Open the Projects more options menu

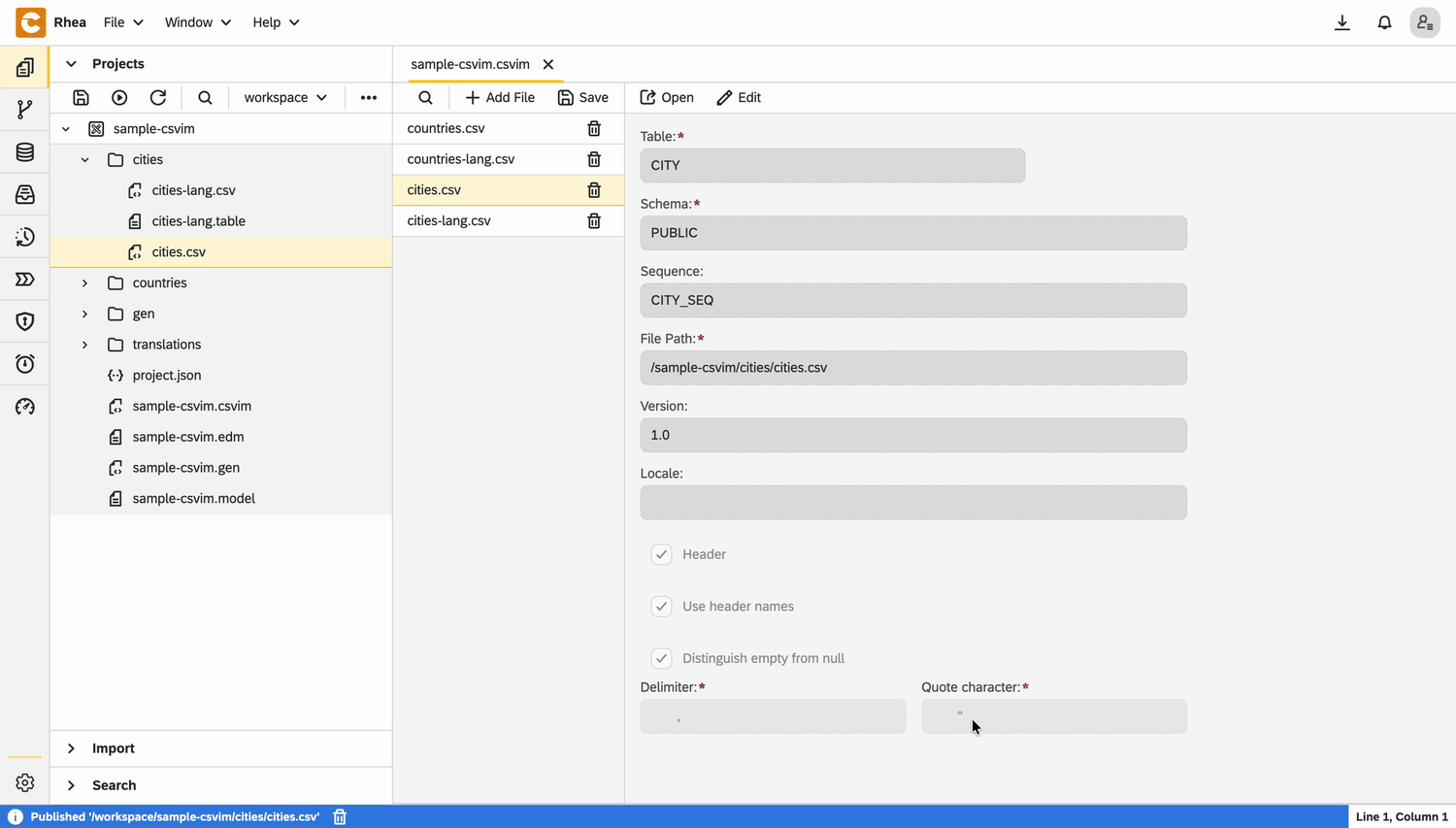point(369,97)
